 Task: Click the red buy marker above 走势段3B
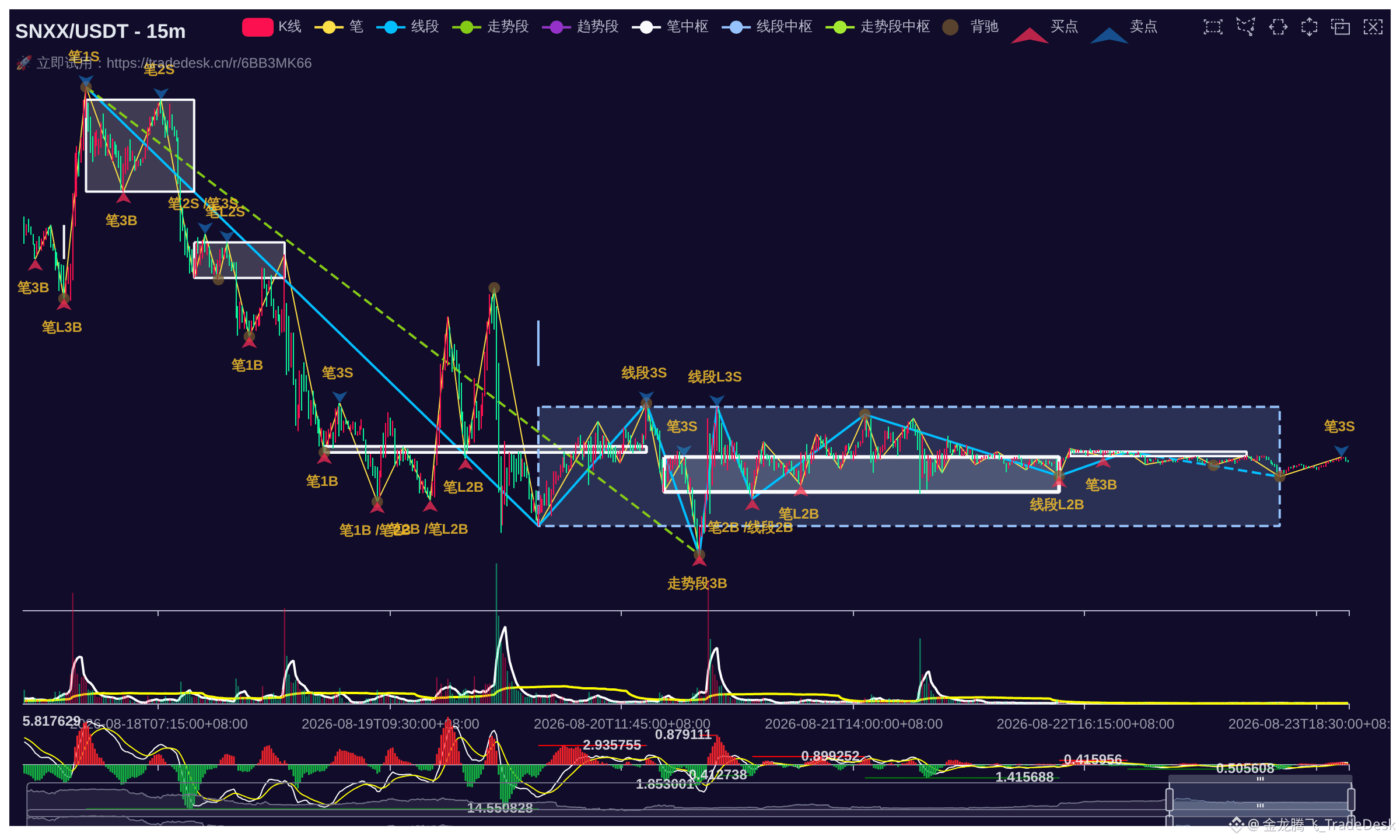tap(699, 560)
